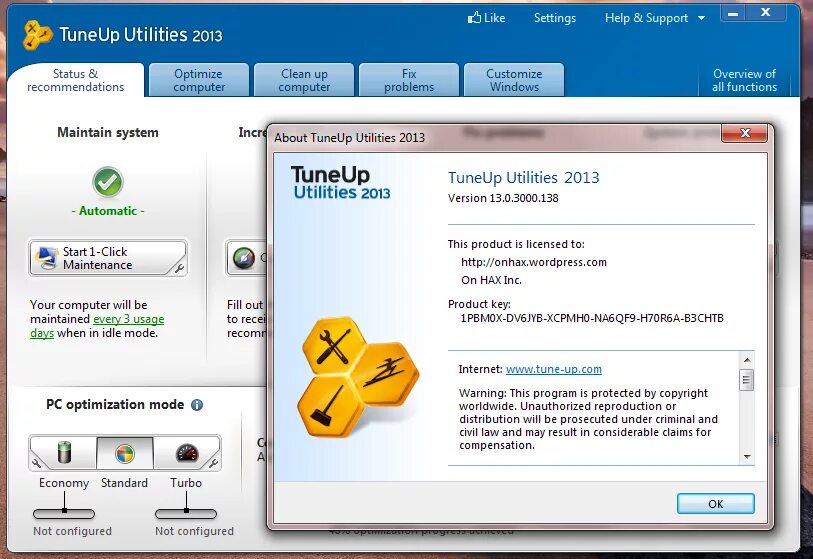This screenshot has height=559, width=813.
Task: Click the Standard label
Action: pos(124,483)
